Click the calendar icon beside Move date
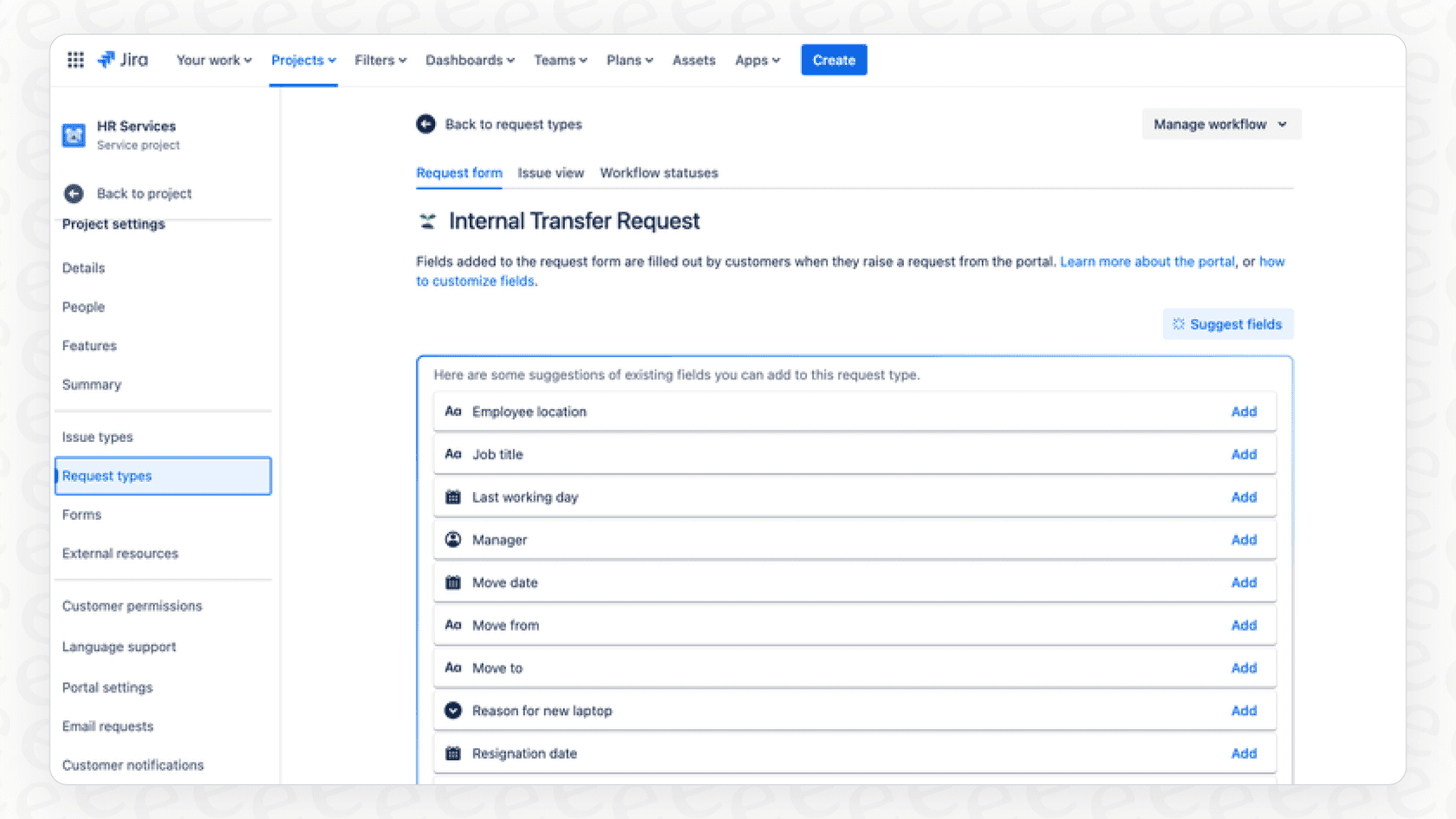The height and width of the screenshot is (819, 1456). pyautogui.click(x=452, y=582)
